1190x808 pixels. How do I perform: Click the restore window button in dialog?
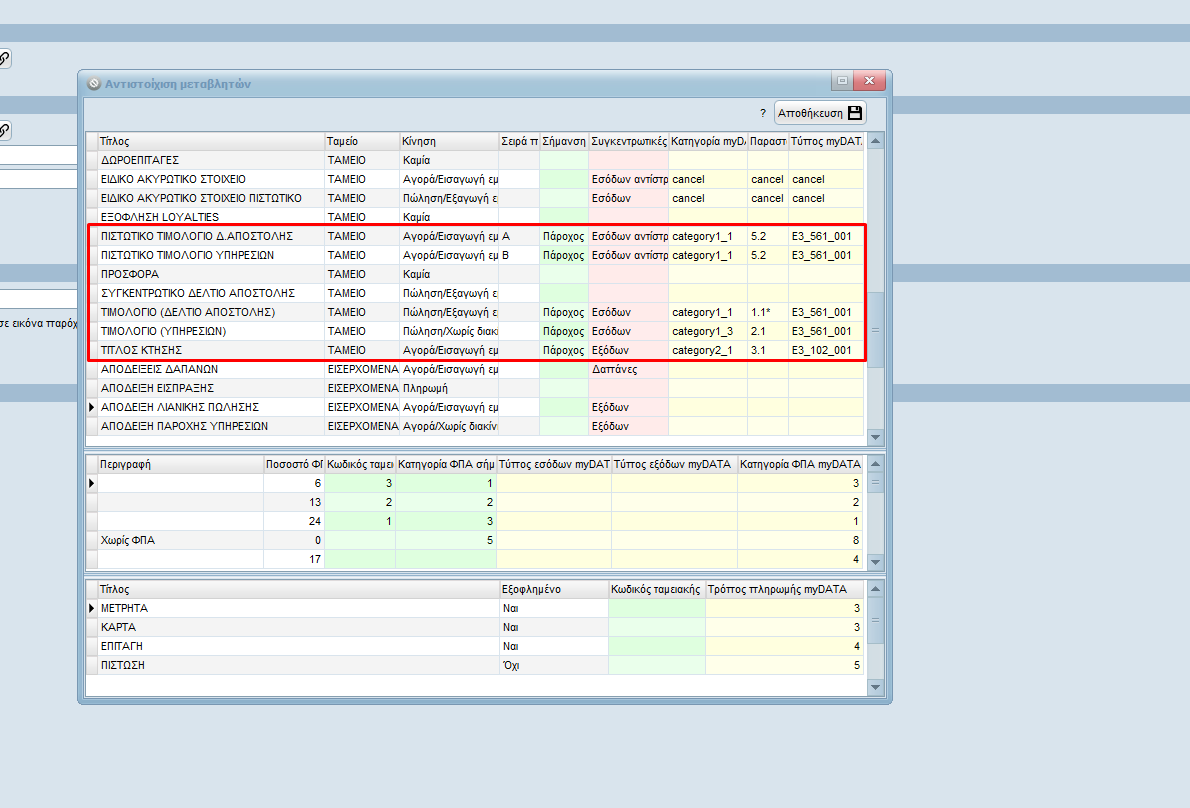[842, 80]
